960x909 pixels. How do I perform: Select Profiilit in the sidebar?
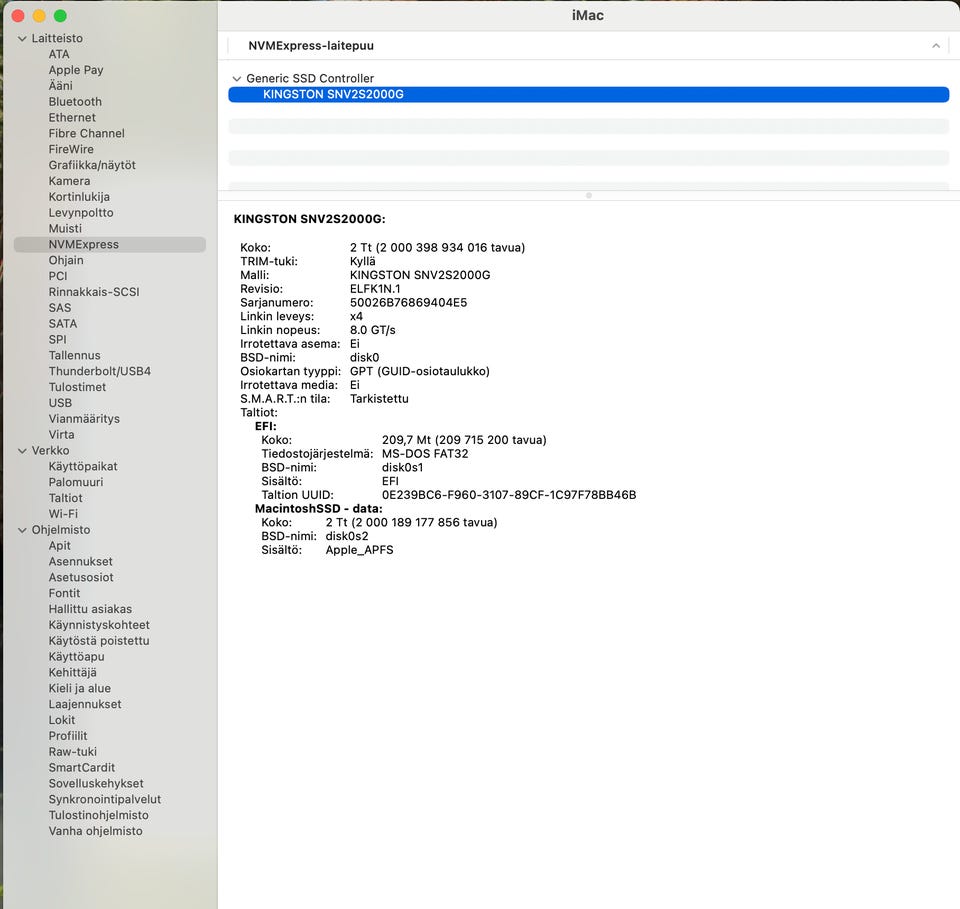pyautogui.click(x=68, y=736)
